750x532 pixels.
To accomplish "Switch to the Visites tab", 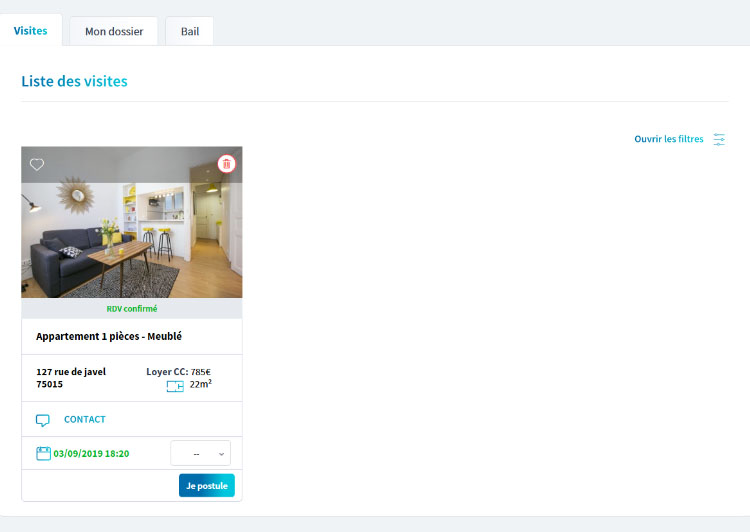I will point(31,30).
